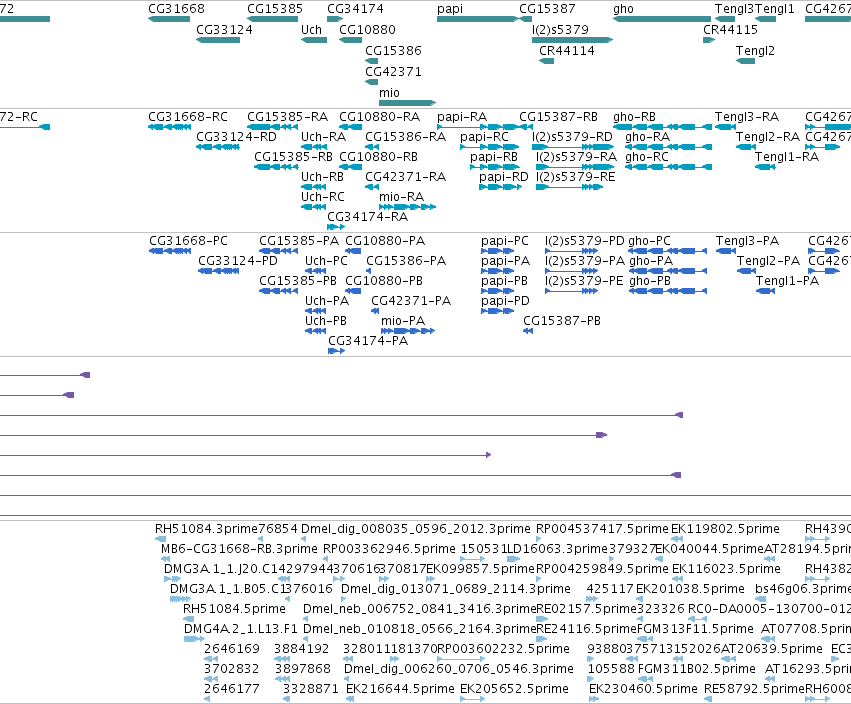Open transcript Tengl1-RA

click(x=787, y=157)
